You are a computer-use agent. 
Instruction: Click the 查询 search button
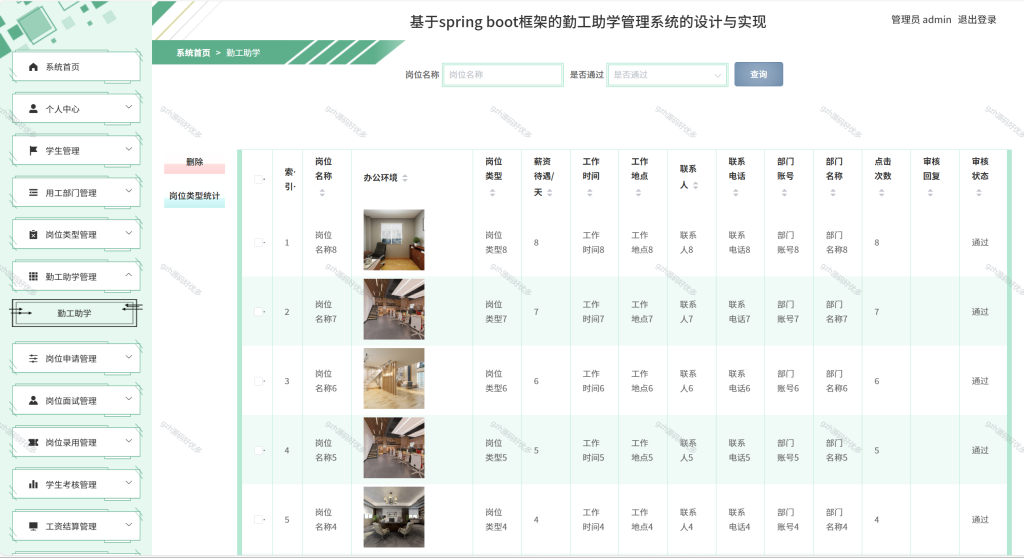[x=758, y=74]
